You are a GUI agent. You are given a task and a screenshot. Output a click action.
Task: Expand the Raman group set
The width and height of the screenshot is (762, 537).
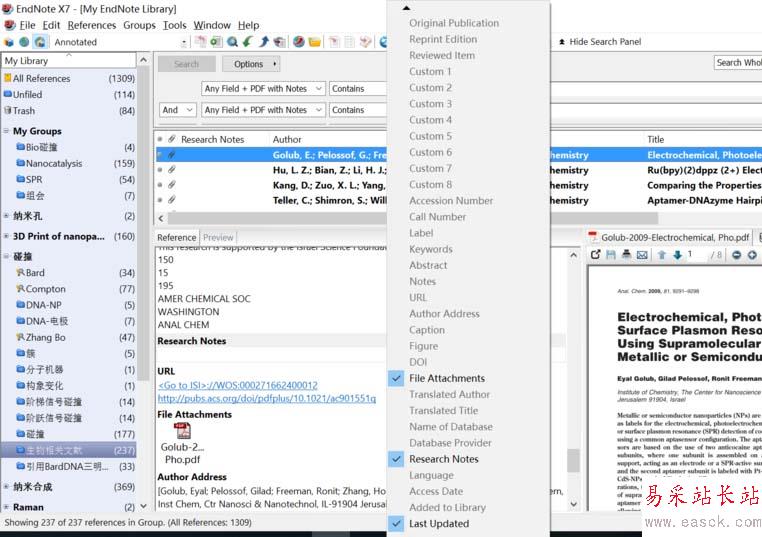click(x=6, y=507)
